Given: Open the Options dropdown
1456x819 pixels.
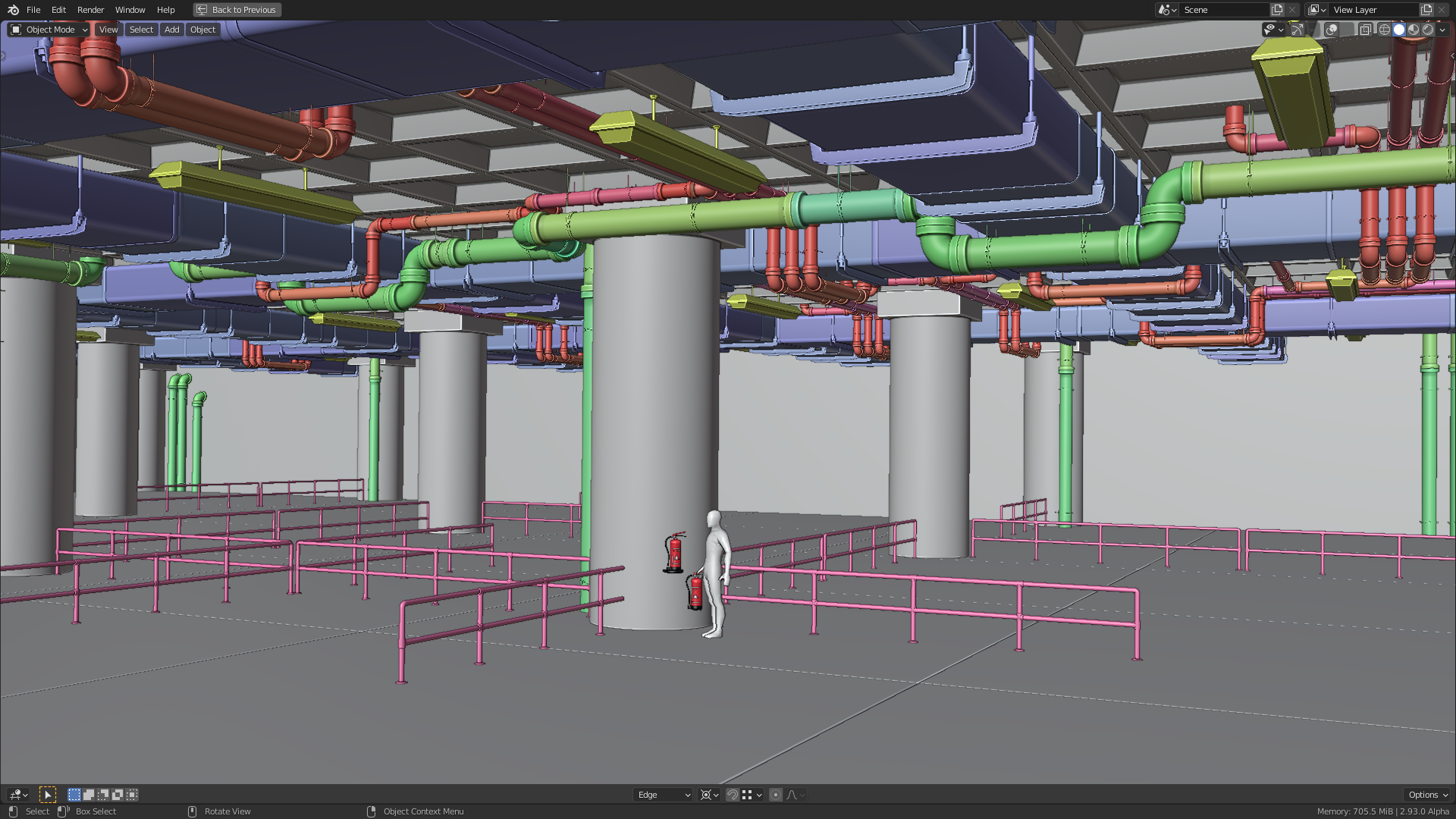Looking at the screenshot, I should (1428, 795).
